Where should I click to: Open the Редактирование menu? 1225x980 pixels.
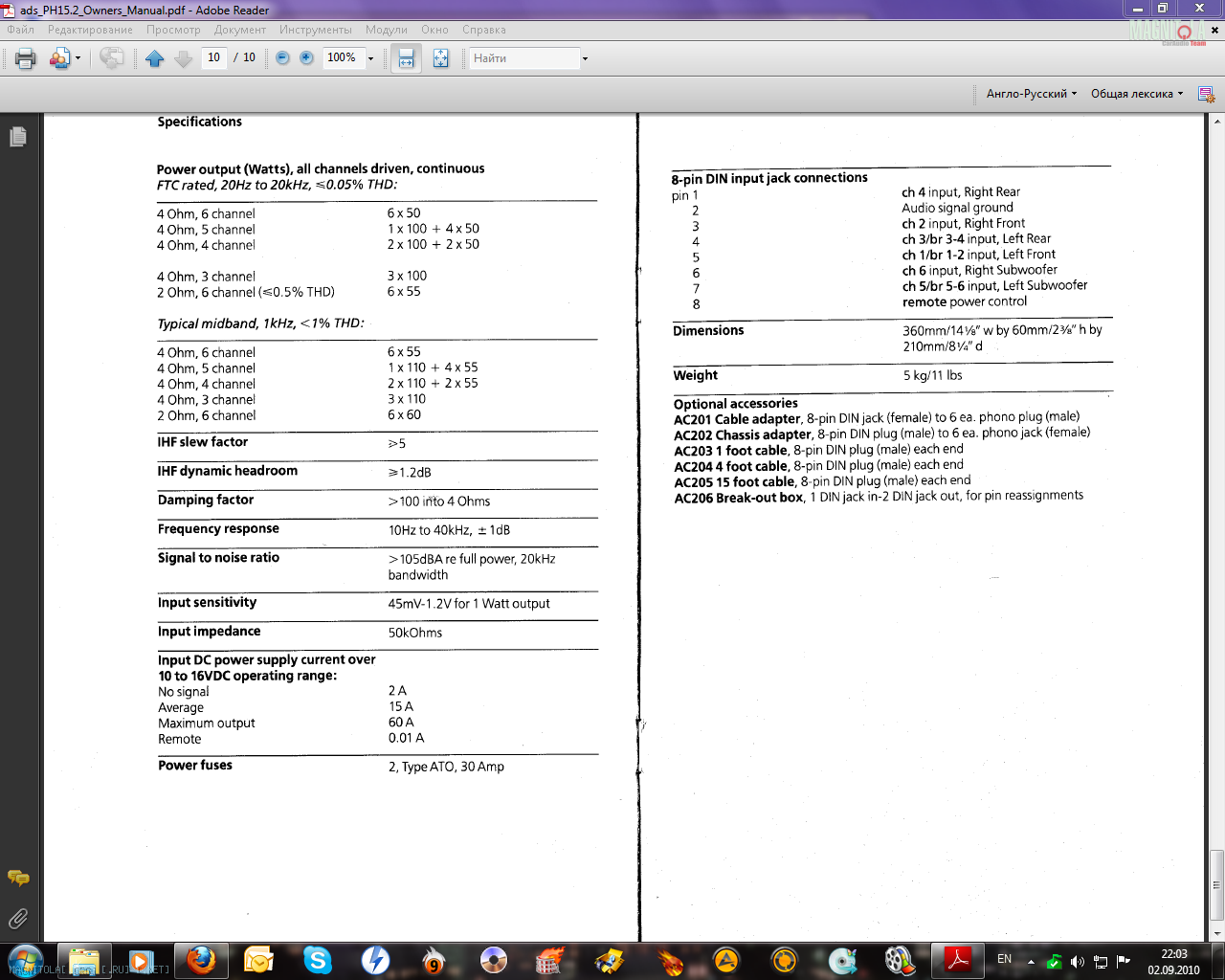[90, 30]
